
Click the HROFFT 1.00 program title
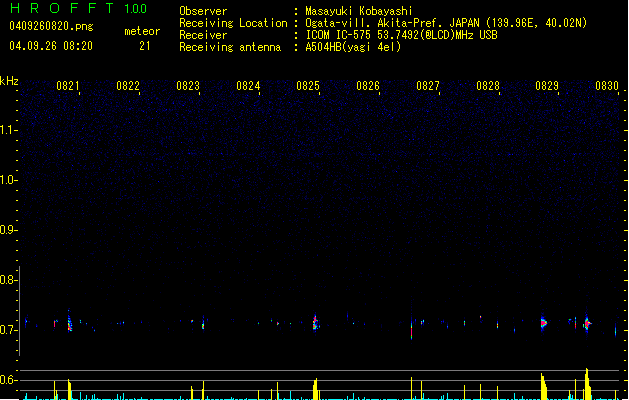79,8
